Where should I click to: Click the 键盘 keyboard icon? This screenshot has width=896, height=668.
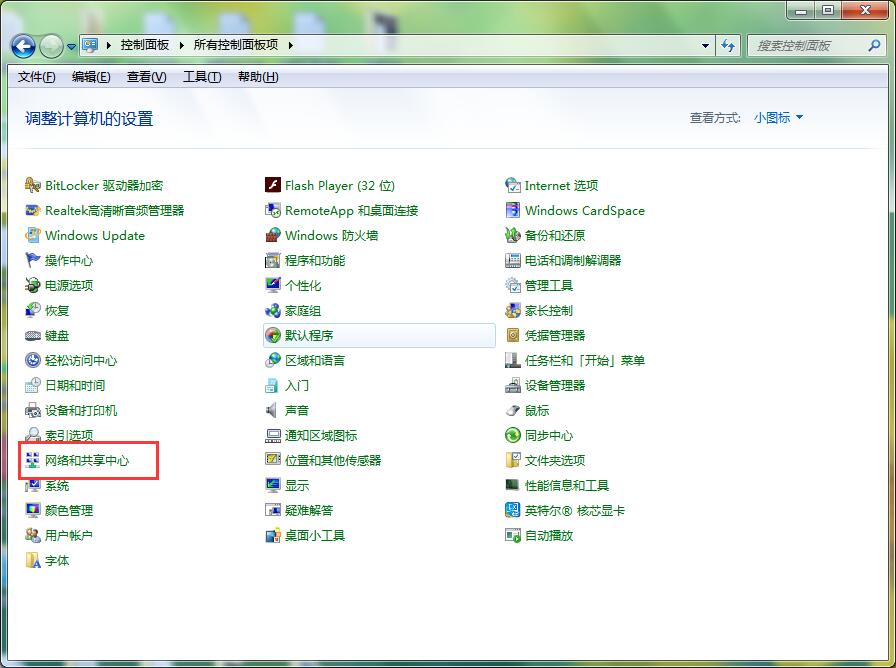click(x=33, y=335)
